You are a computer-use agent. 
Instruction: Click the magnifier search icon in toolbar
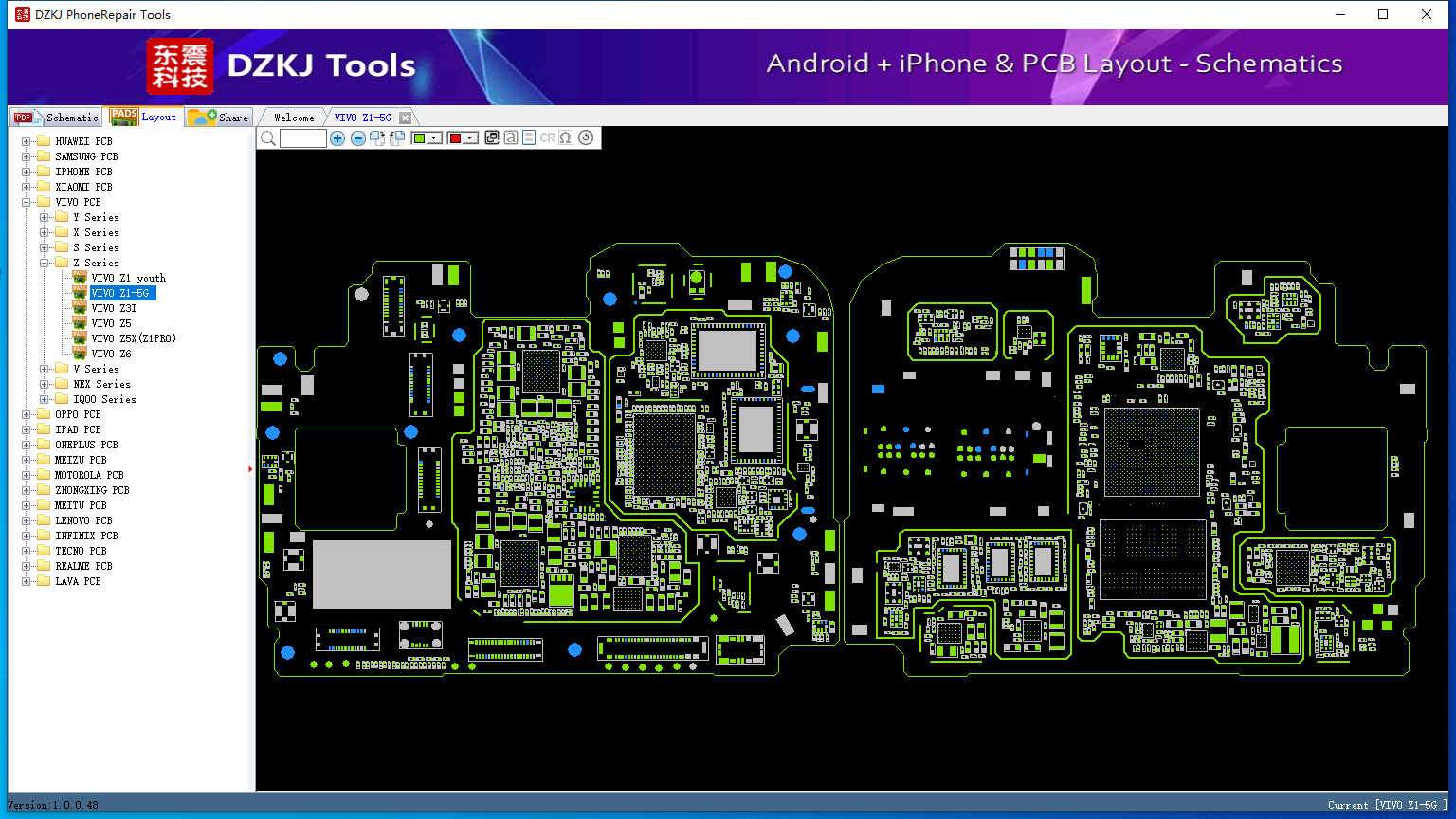[x=268, y=138]
